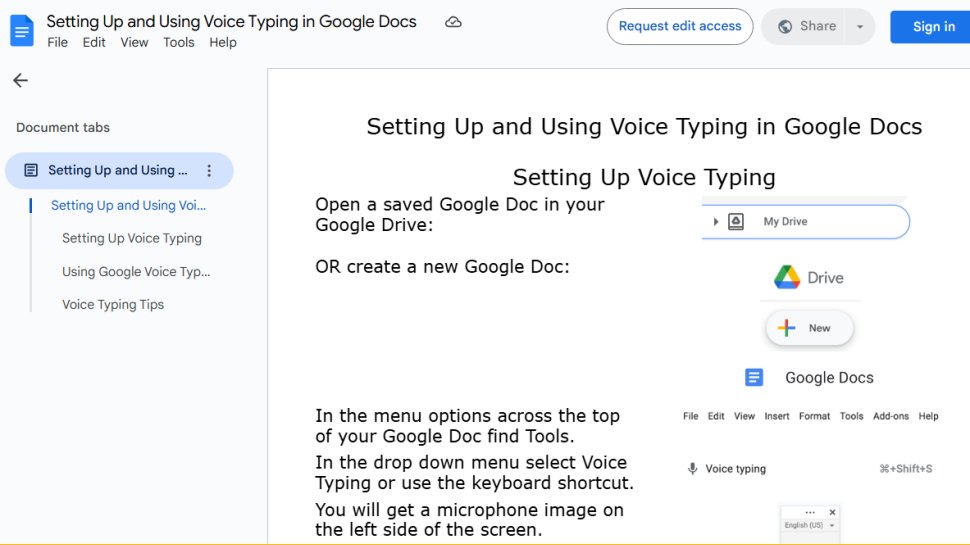Click the Drive logo image in the document
This screenshot has height=545, width=970.
809,277
